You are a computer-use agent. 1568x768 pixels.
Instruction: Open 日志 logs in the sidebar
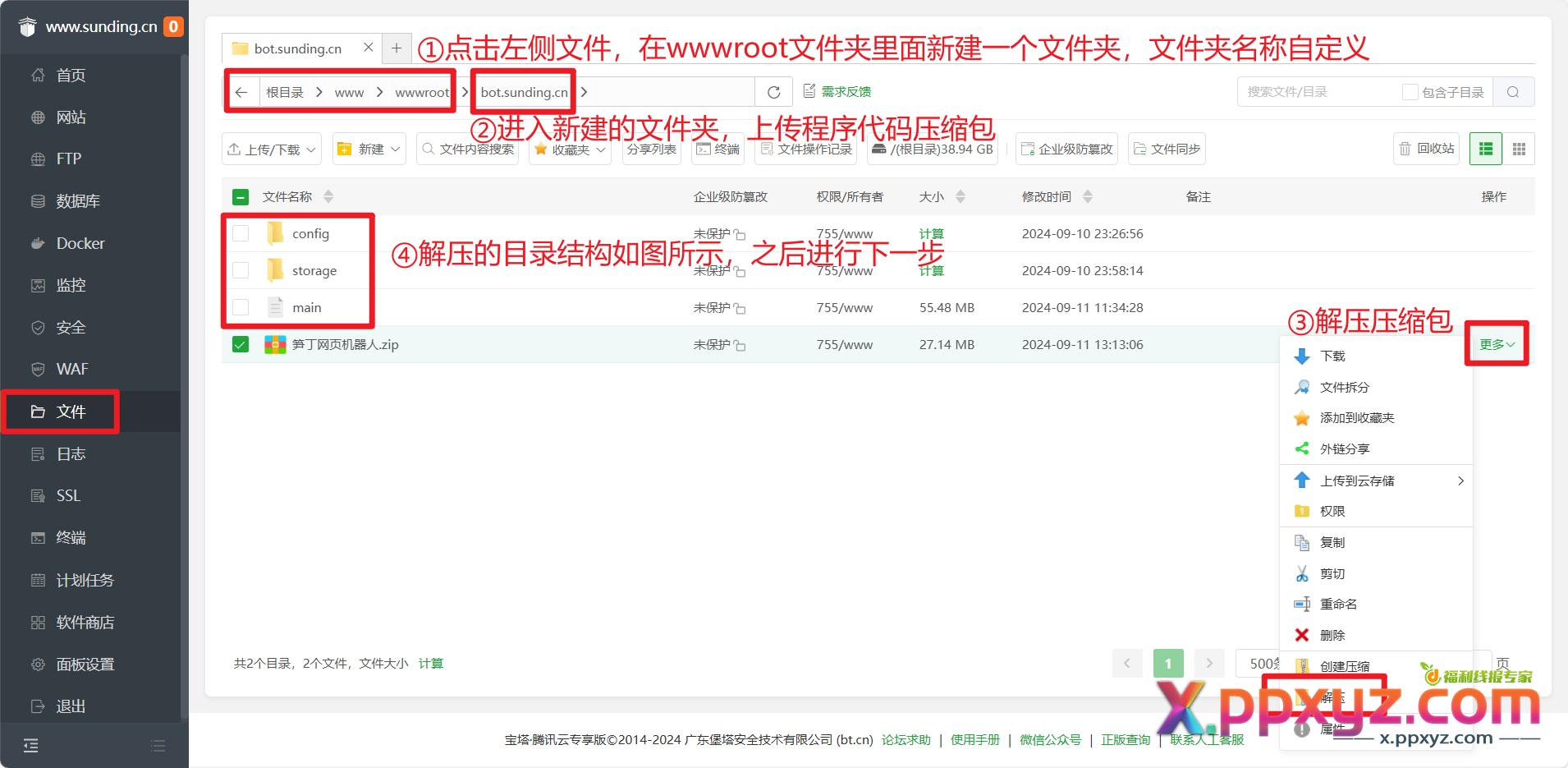click(70, 453)
